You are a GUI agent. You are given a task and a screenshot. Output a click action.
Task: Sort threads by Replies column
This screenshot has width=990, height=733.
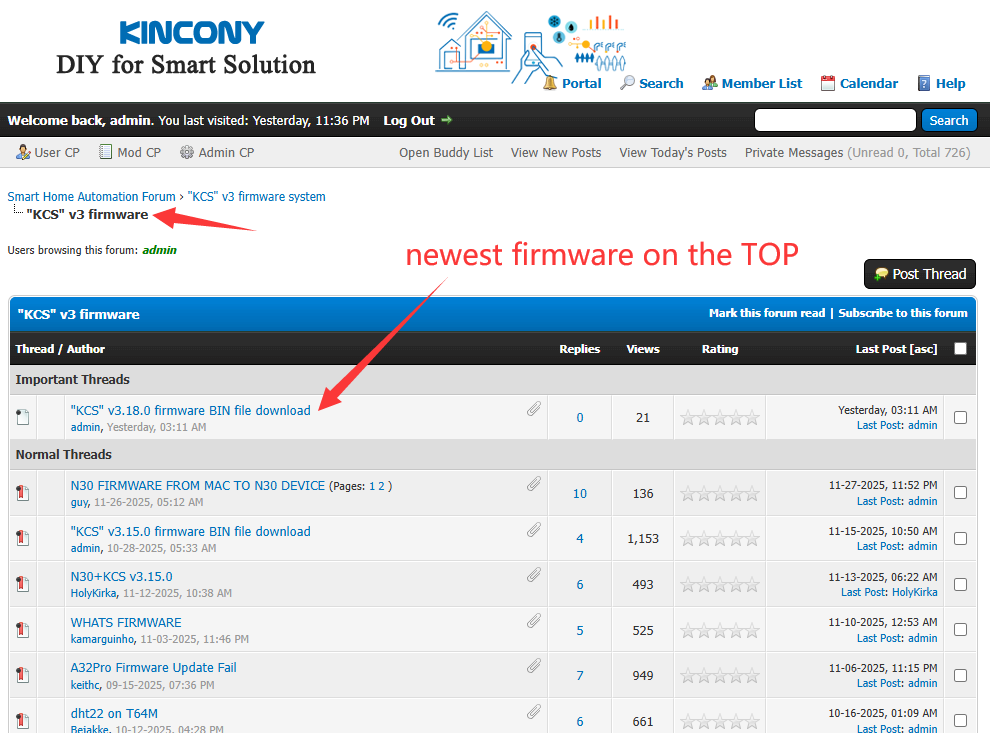click(579, 349)
